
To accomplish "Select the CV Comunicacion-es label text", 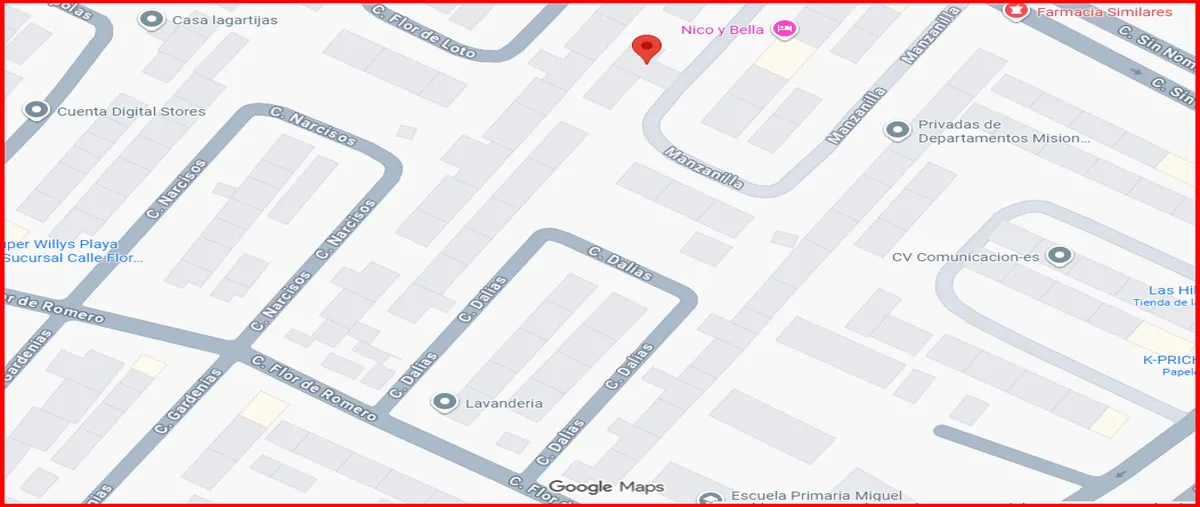I will pyautogui.click(x=966, y=257).
